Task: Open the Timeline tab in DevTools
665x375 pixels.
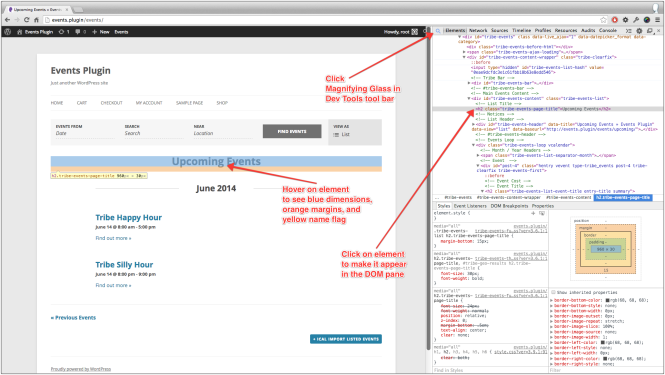Action: tap(521, 31)
